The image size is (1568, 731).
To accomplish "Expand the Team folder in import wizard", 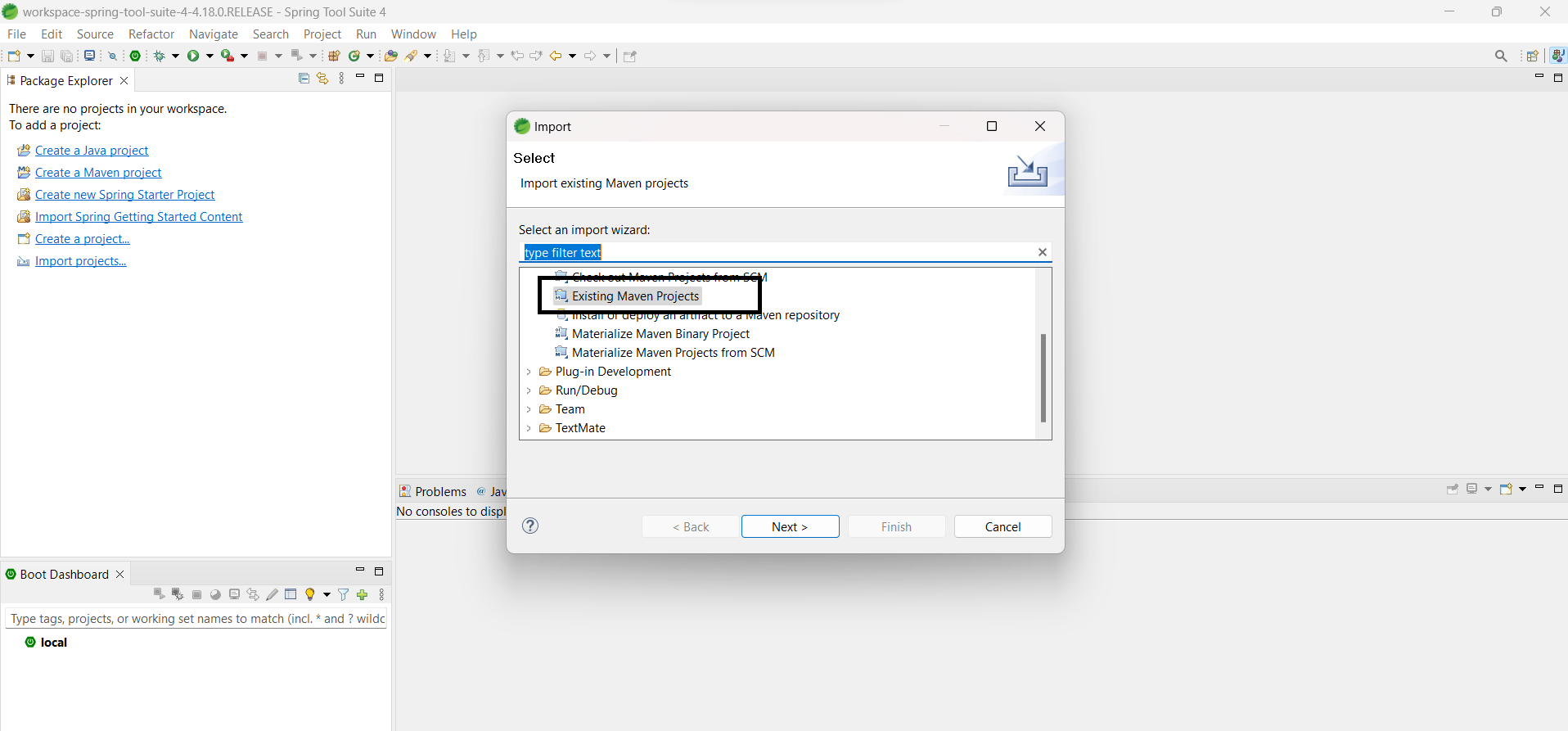I will click(x=529, y=409).
